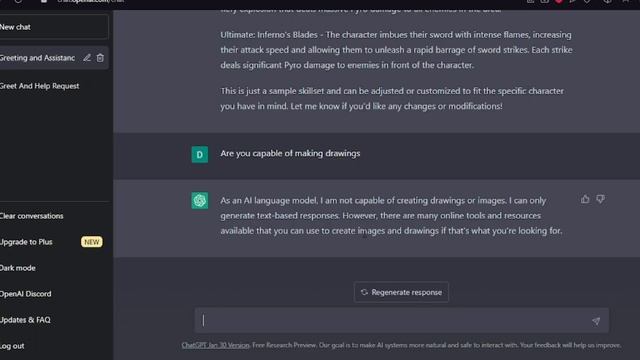Click the send message paper plane icon
The width and height of the screenshot is (640, 360).
[x=596, y=321]
